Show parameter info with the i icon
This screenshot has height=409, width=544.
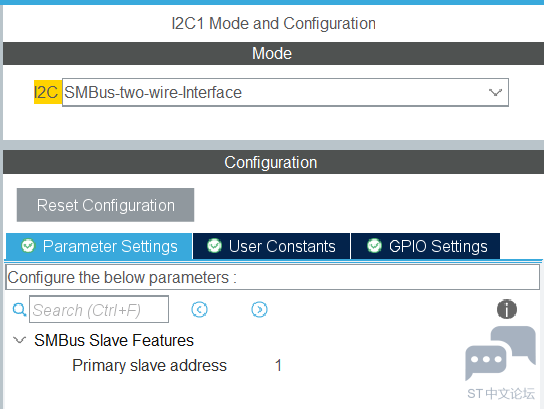[x=507, y=309]
